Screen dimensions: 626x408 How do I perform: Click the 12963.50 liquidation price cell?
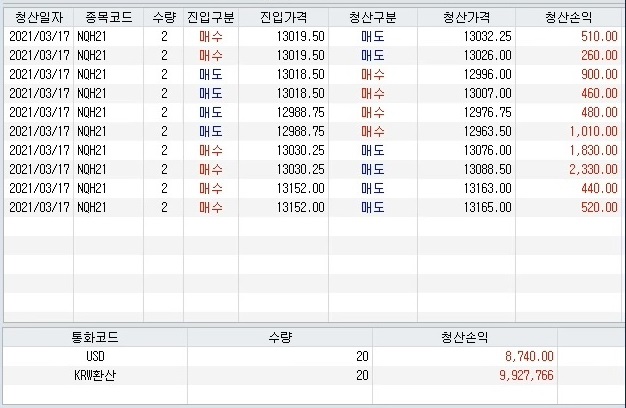[491, 131]
